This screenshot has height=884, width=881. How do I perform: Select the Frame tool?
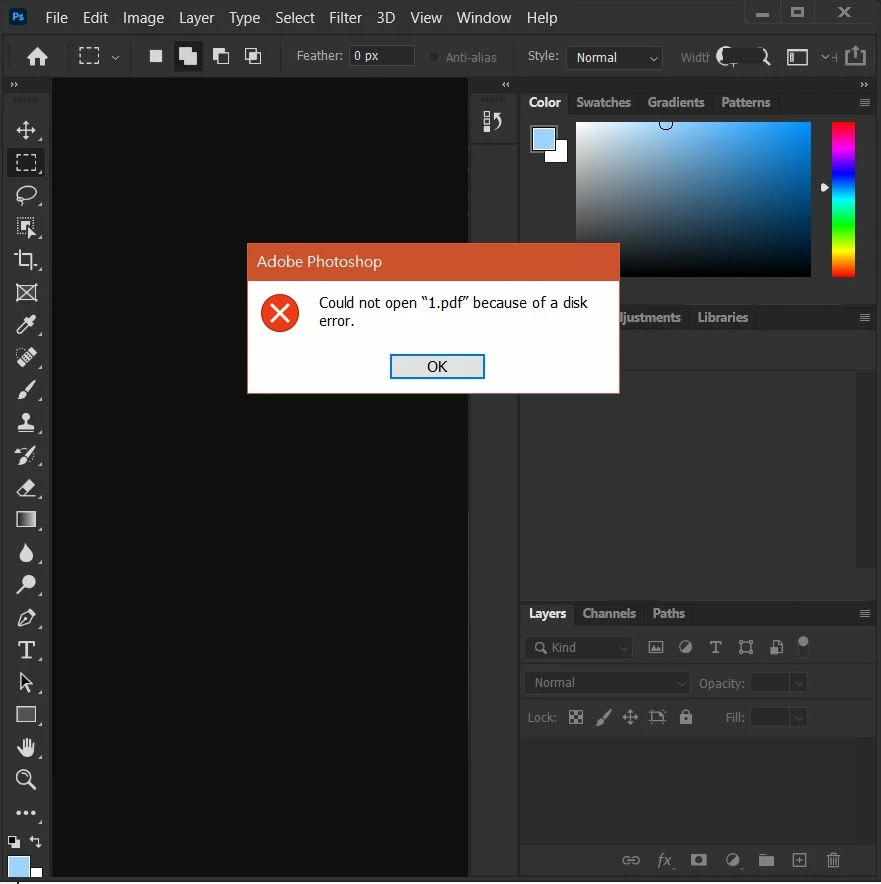26,293
